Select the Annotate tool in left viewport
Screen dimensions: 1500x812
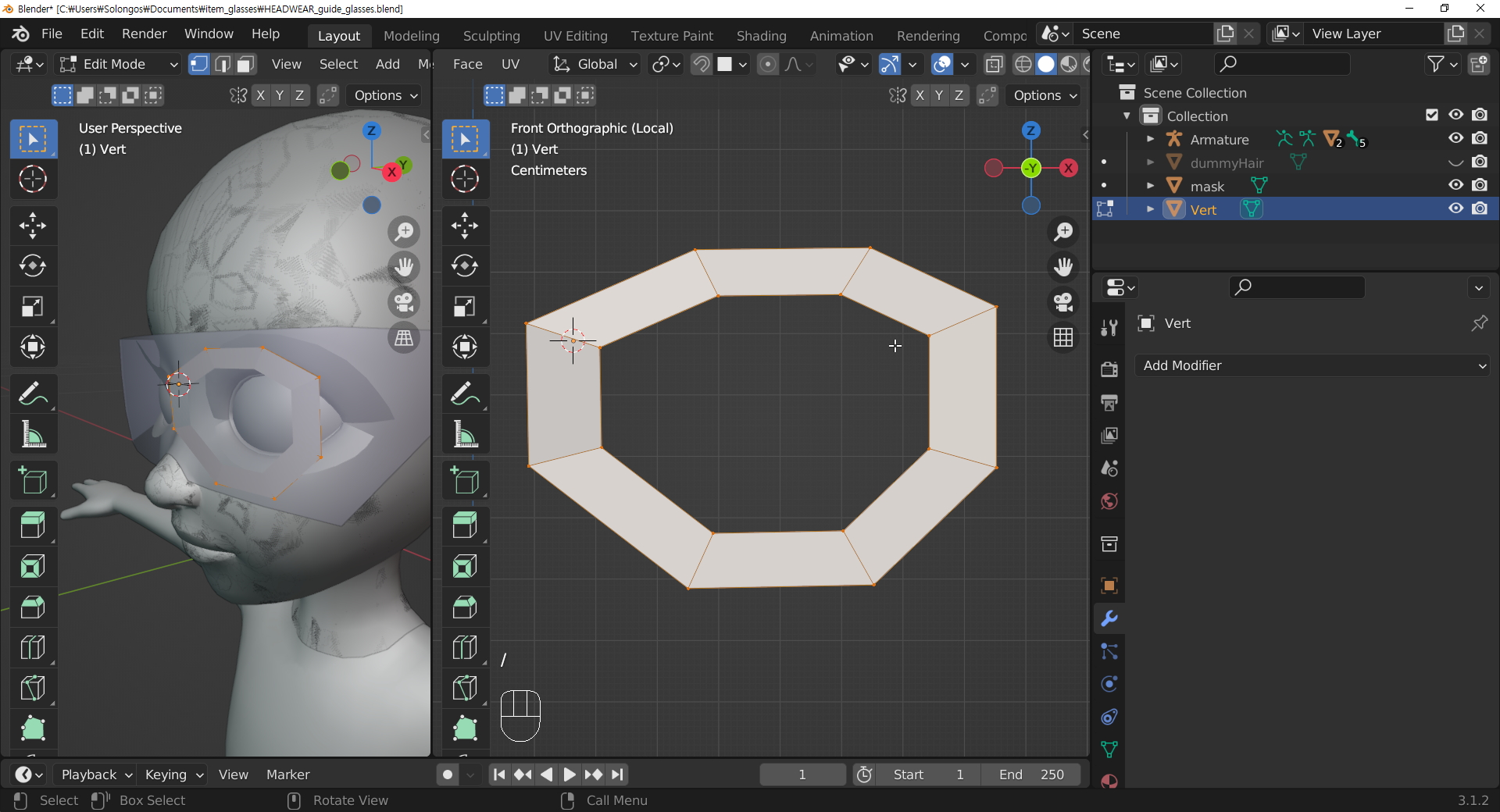33,394
